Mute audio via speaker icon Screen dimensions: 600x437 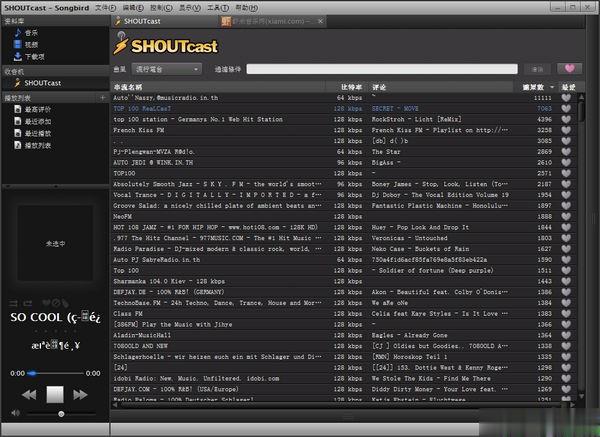(x=15, y=413)
